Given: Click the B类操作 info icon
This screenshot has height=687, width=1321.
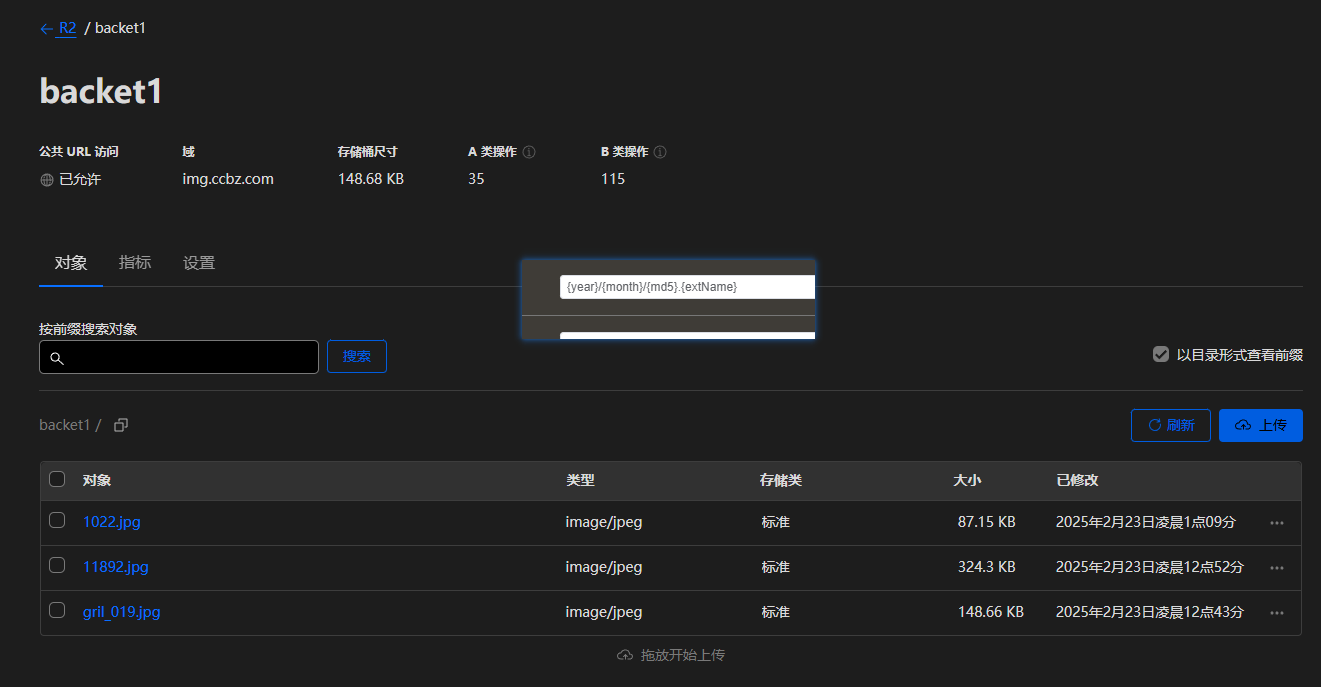Looking at the screenshot, I should [x=660, y=152].
